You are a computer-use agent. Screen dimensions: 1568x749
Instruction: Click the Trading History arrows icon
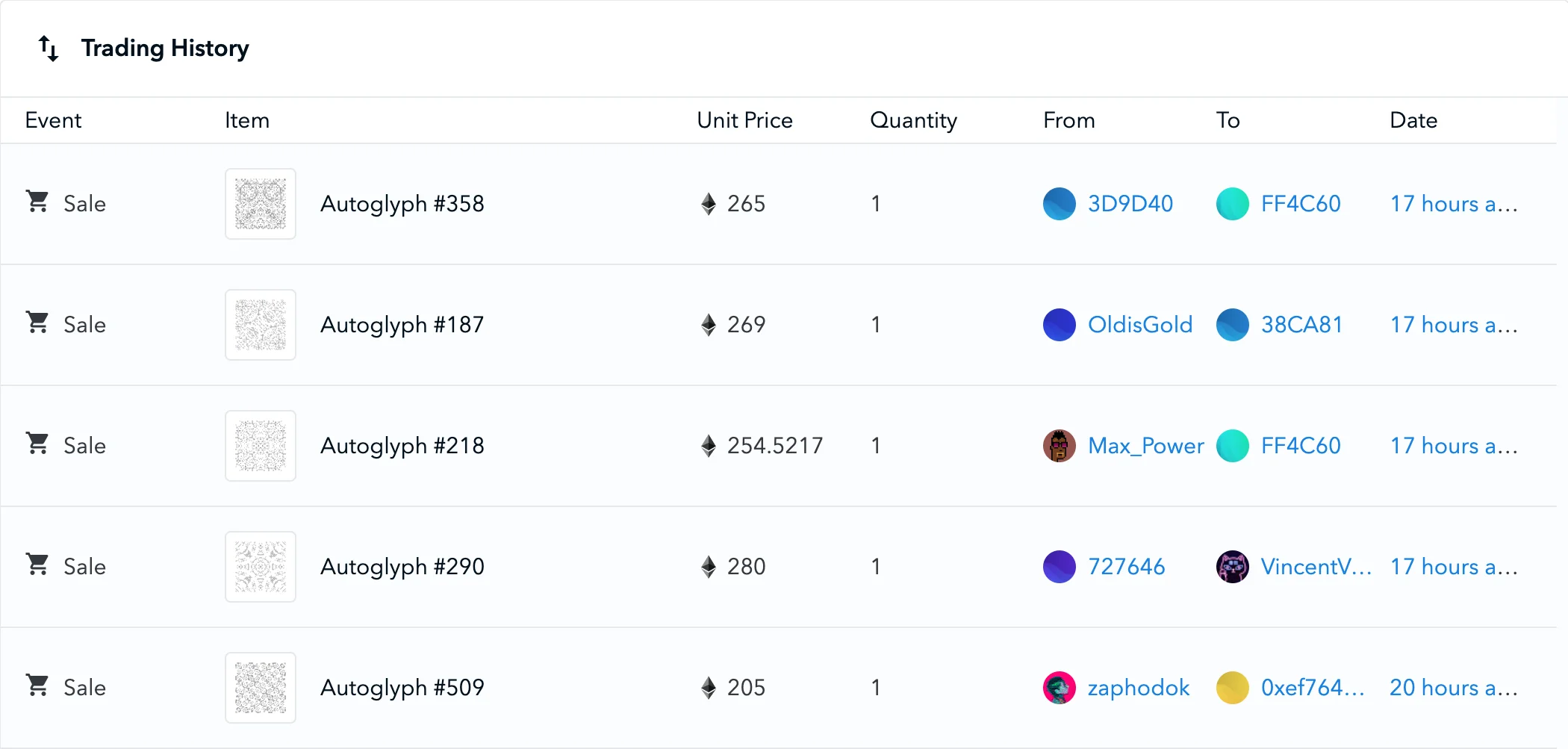point(49,49)
